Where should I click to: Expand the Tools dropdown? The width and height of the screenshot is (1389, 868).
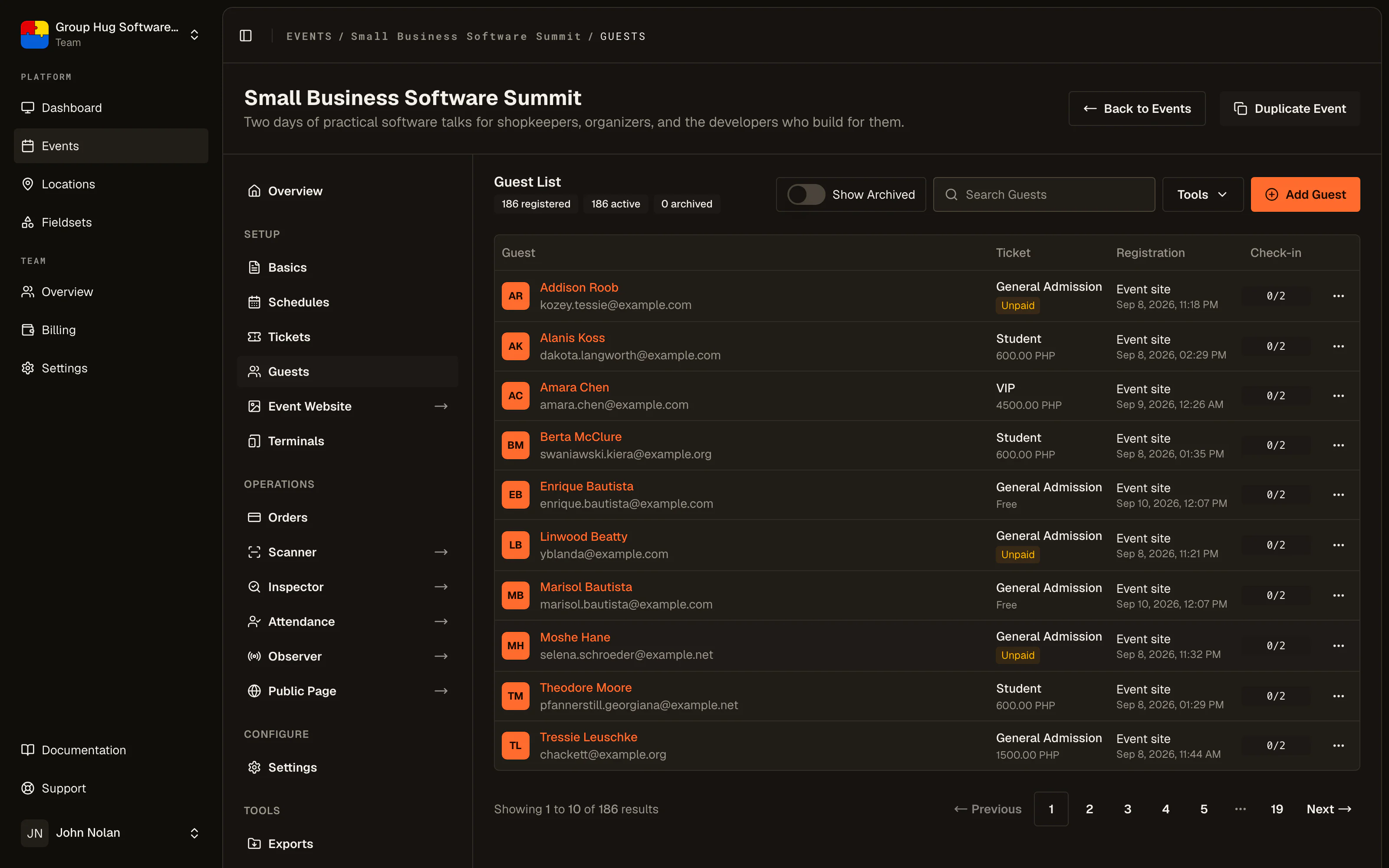point(1202,194)
